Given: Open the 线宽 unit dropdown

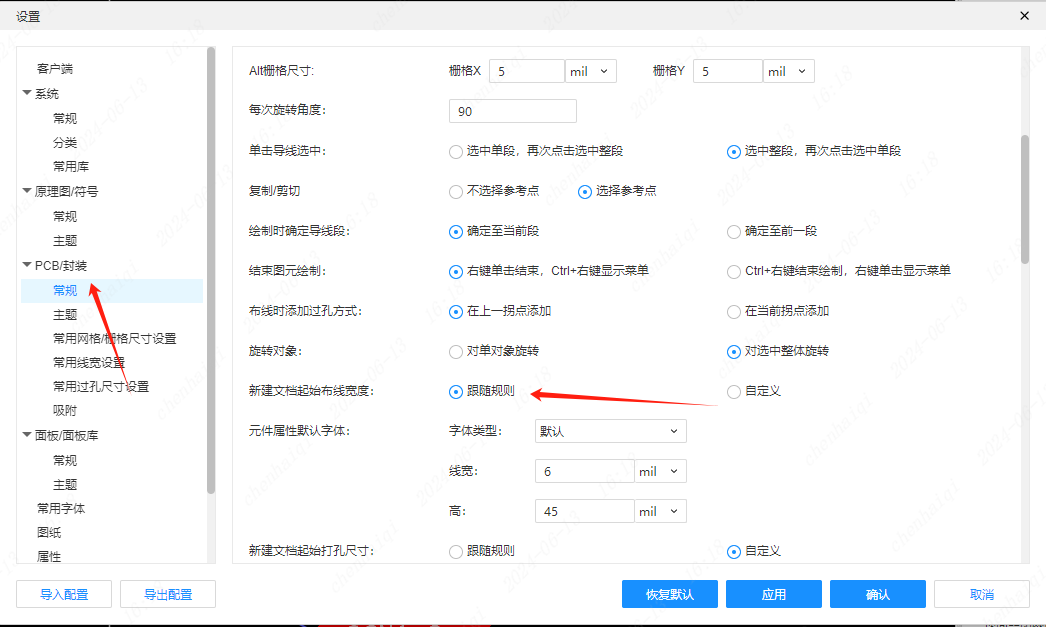Looking at the screenshot, I should click(x=661, y=472).
